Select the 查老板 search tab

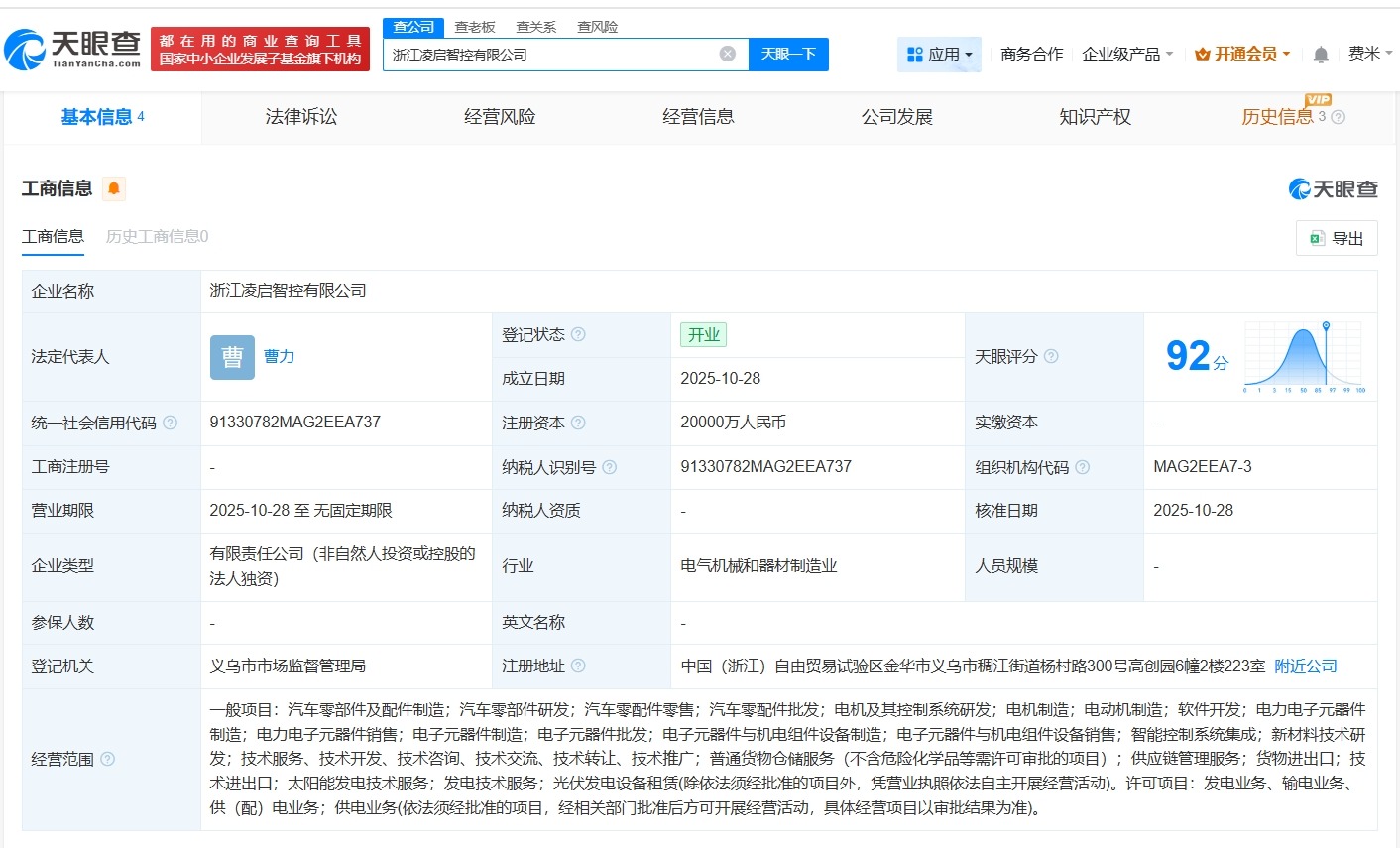point(474,27)
